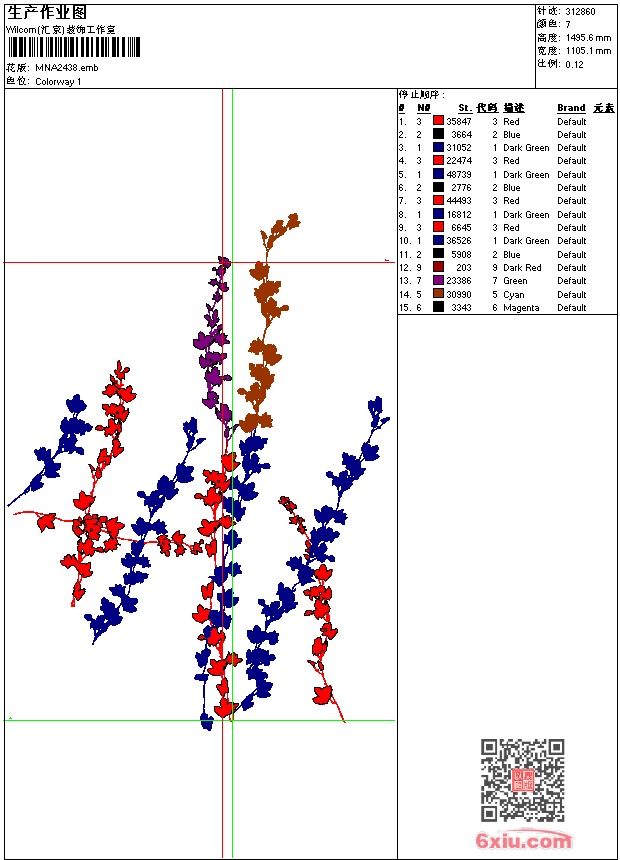Pick the black swatch in the 2776 row
This screenshot has height=860, width=620.
point(438,187)
